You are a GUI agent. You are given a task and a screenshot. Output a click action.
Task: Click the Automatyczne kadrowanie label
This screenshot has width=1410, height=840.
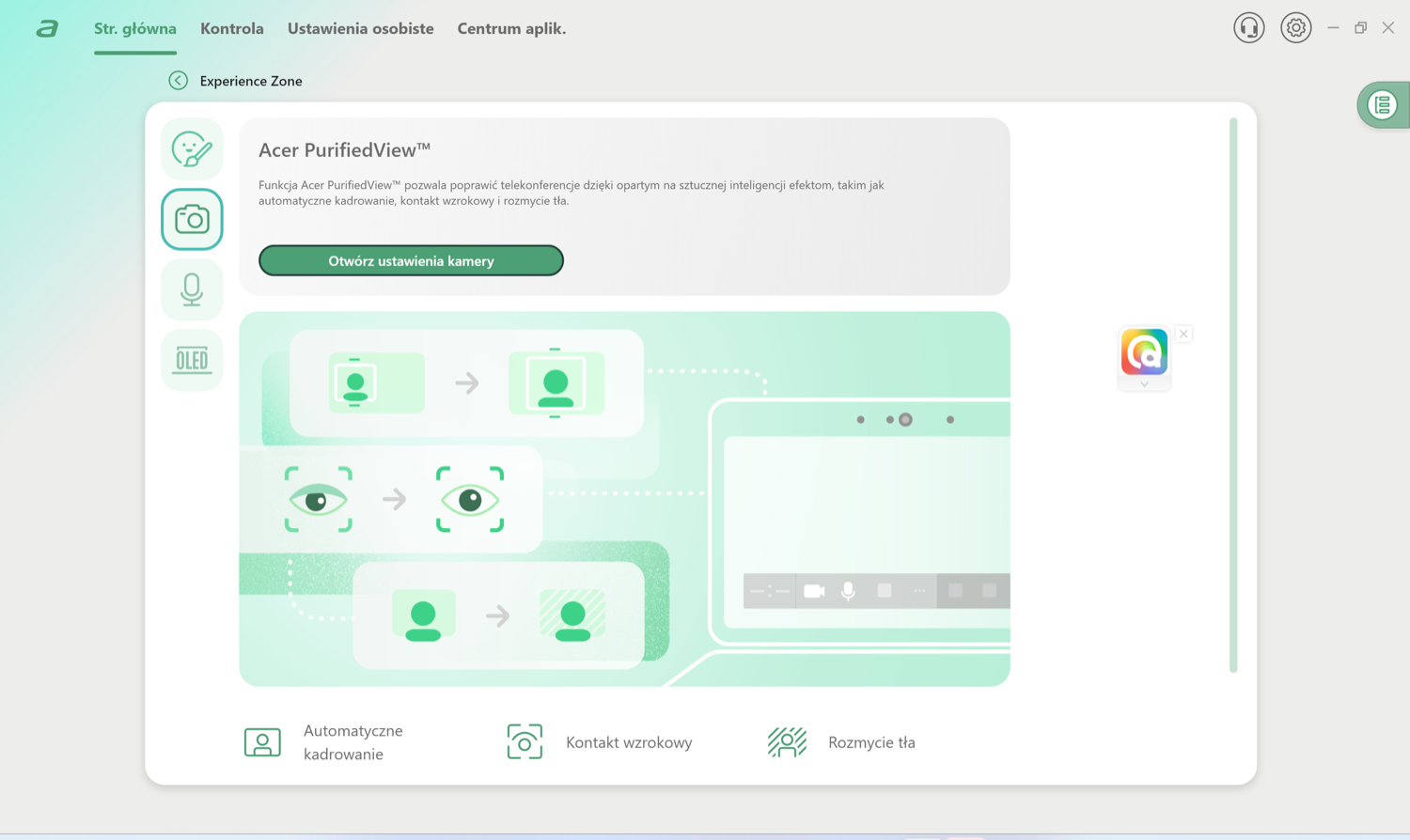pyautogui.click(x=352, y=742)
